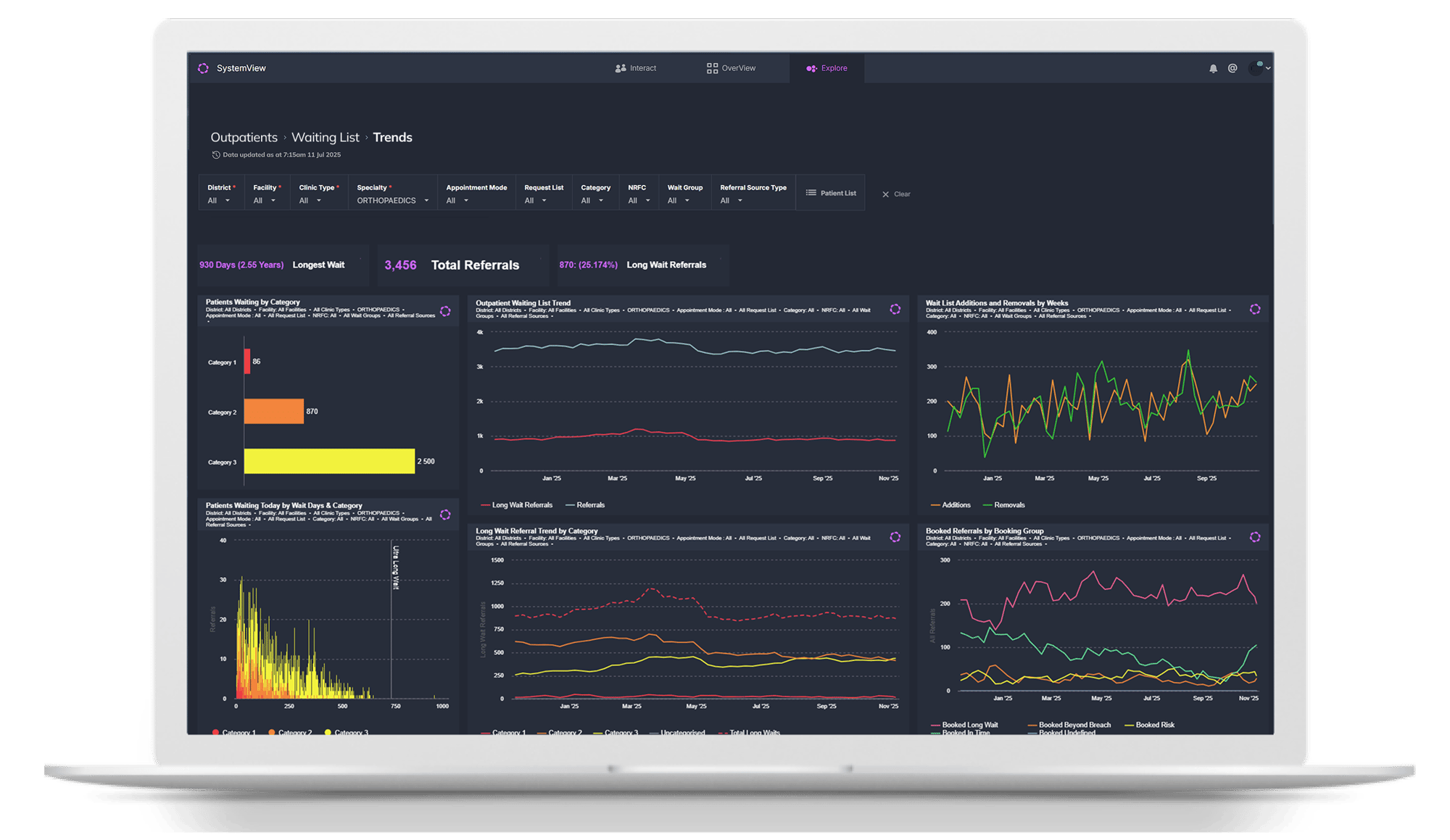Click the yellow Category 3 bar
This screenshot has height=840, width=1450.
tap(329, 462)
